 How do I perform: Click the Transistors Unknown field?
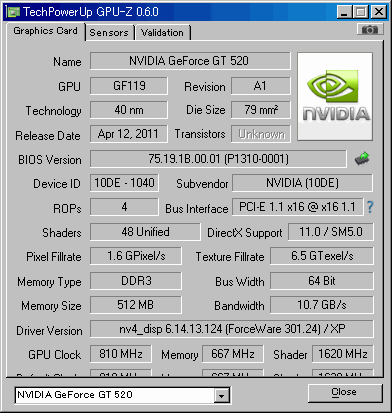pos(261,134)
